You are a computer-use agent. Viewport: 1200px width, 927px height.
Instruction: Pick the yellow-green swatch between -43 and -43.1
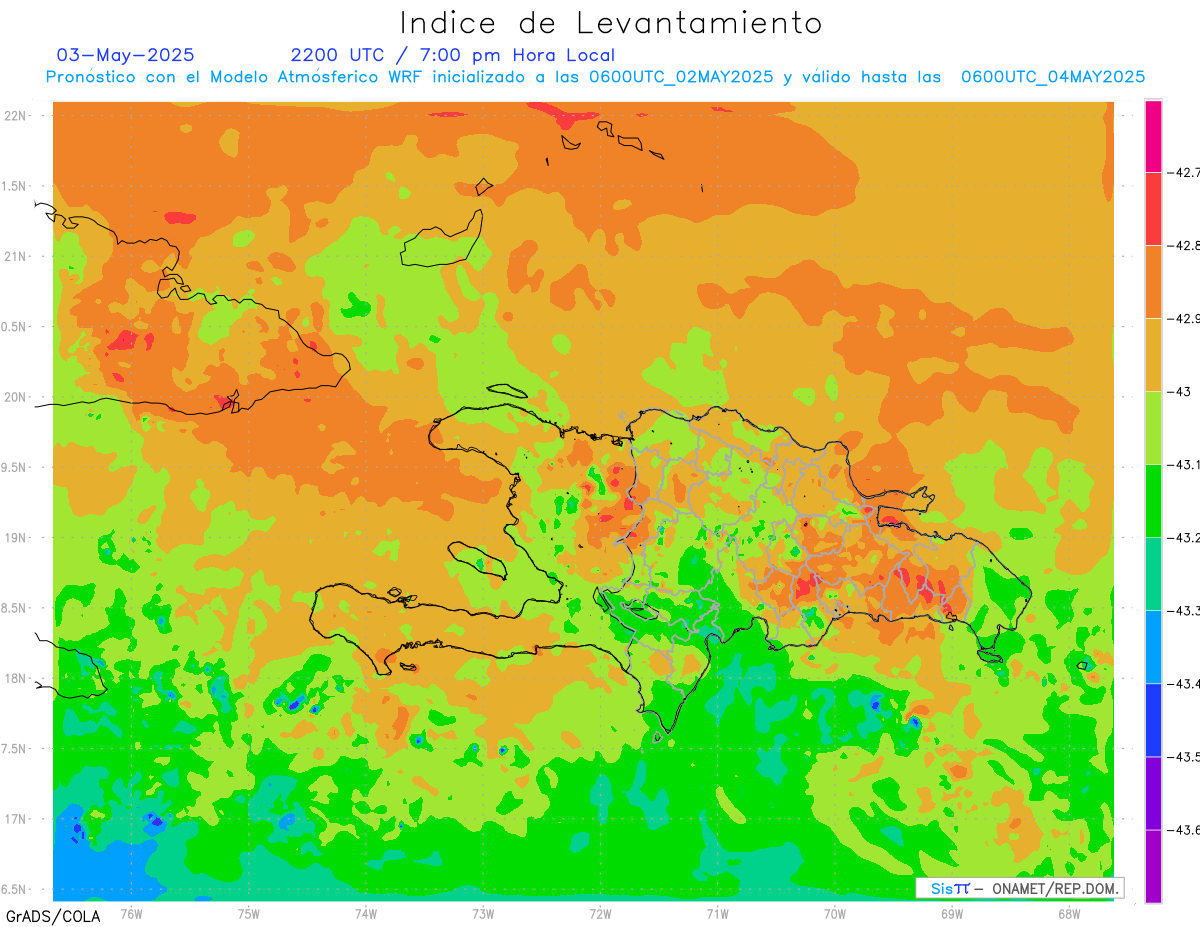[1153, 427]
